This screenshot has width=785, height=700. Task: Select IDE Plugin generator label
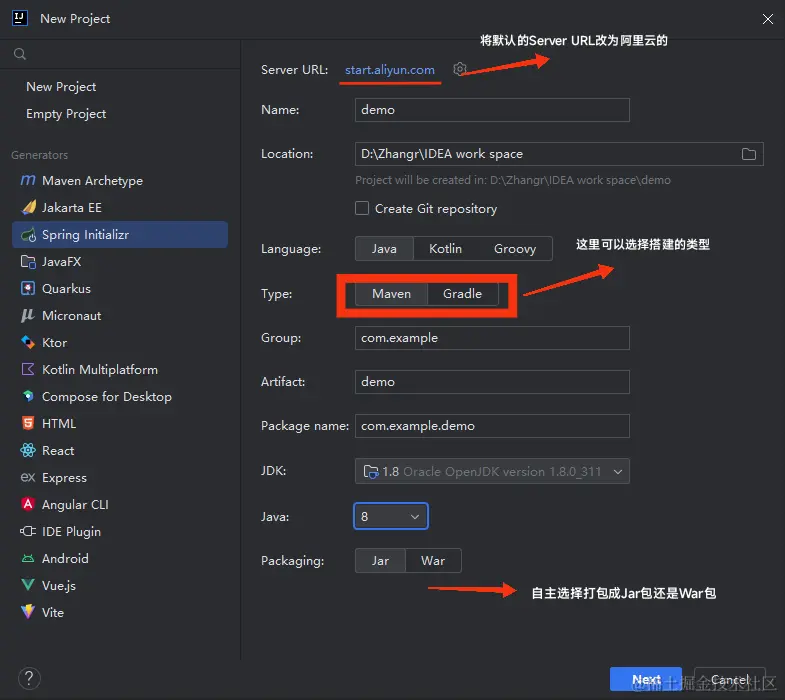coord(72,531)
